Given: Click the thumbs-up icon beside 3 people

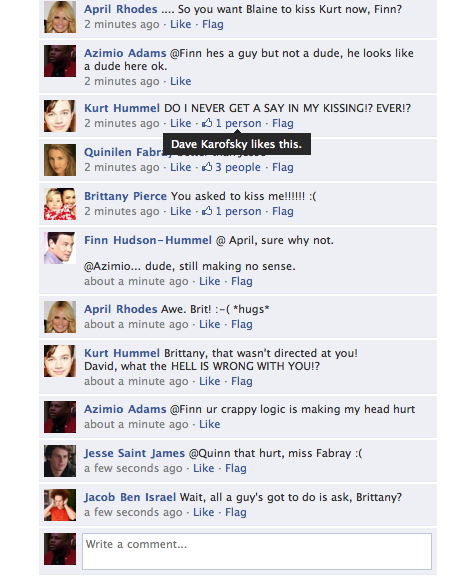Looking at the screenshot, I should [x=207, y=167].
